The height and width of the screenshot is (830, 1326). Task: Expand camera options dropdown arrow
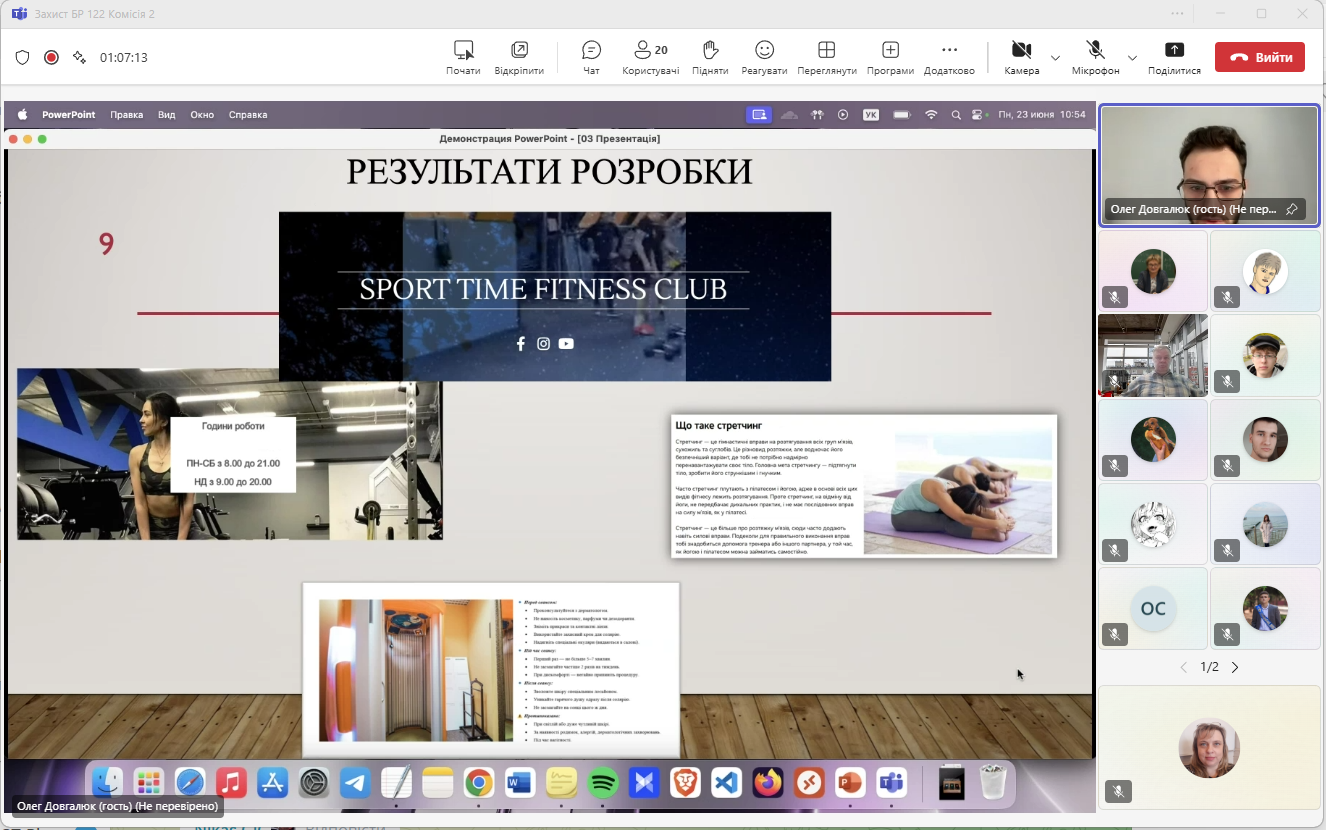(x=1055, y=58)
